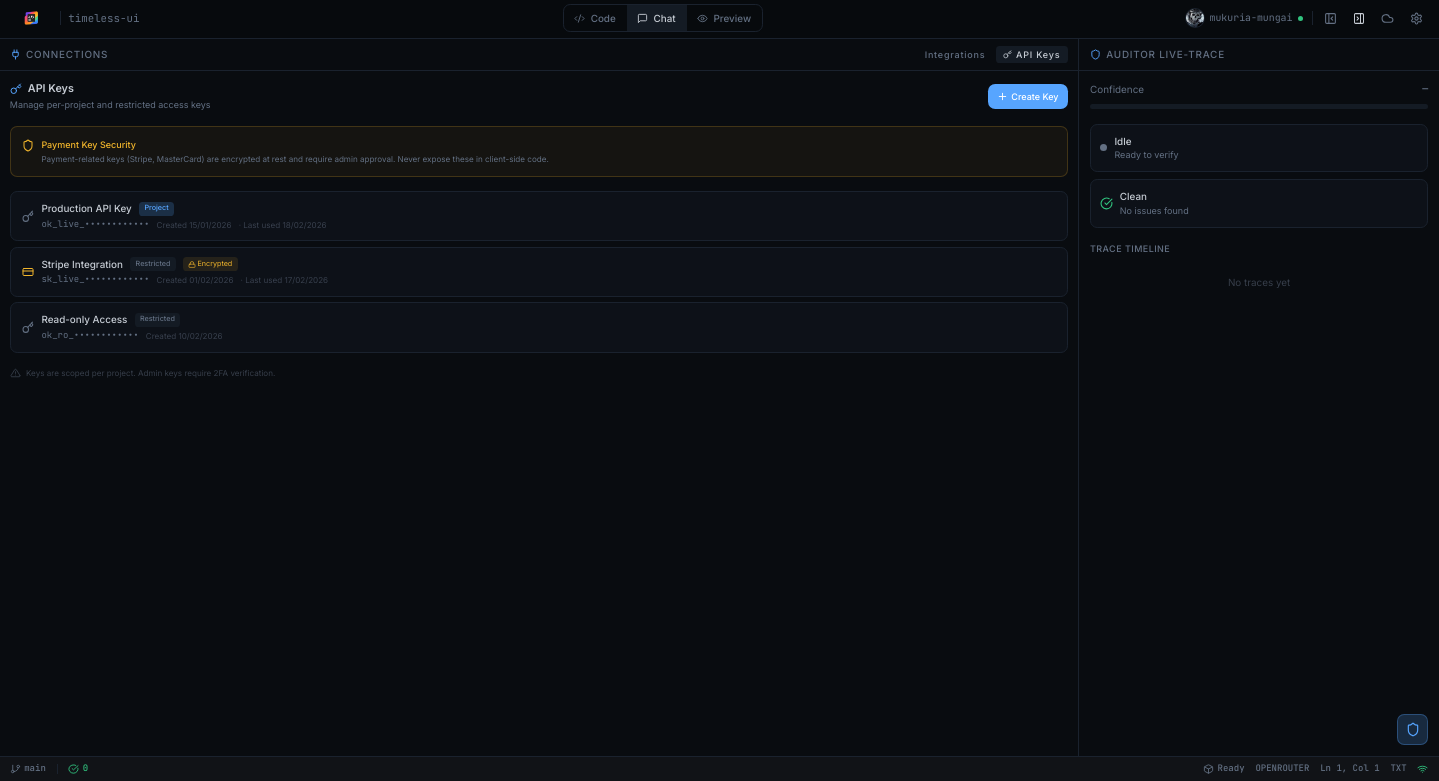This screenshot has width=1439, height=781.
Task: Switch to Integrations view
Action: pyautogui.click(x=954, y=55)
